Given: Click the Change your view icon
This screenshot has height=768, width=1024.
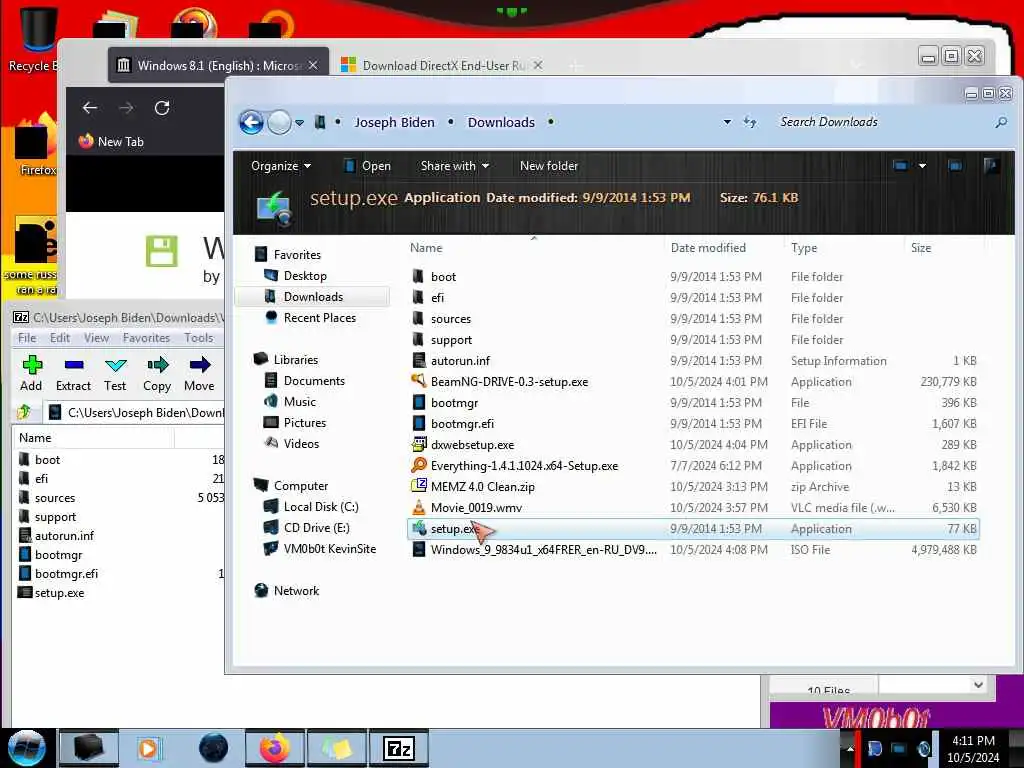Looking at the screenshot, I should (901, 166).
